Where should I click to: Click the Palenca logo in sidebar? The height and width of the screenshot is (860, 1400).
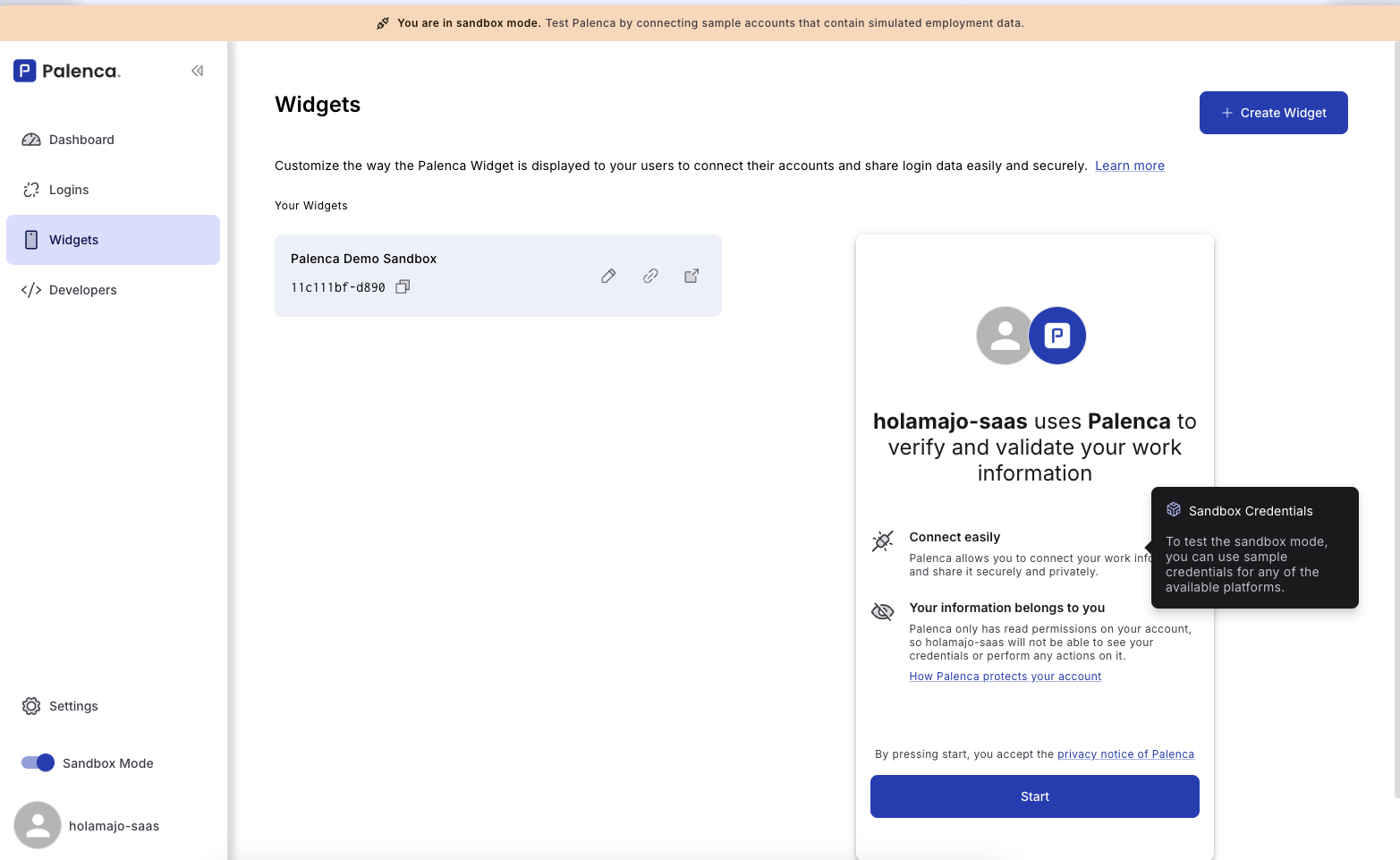click(67, 71)
